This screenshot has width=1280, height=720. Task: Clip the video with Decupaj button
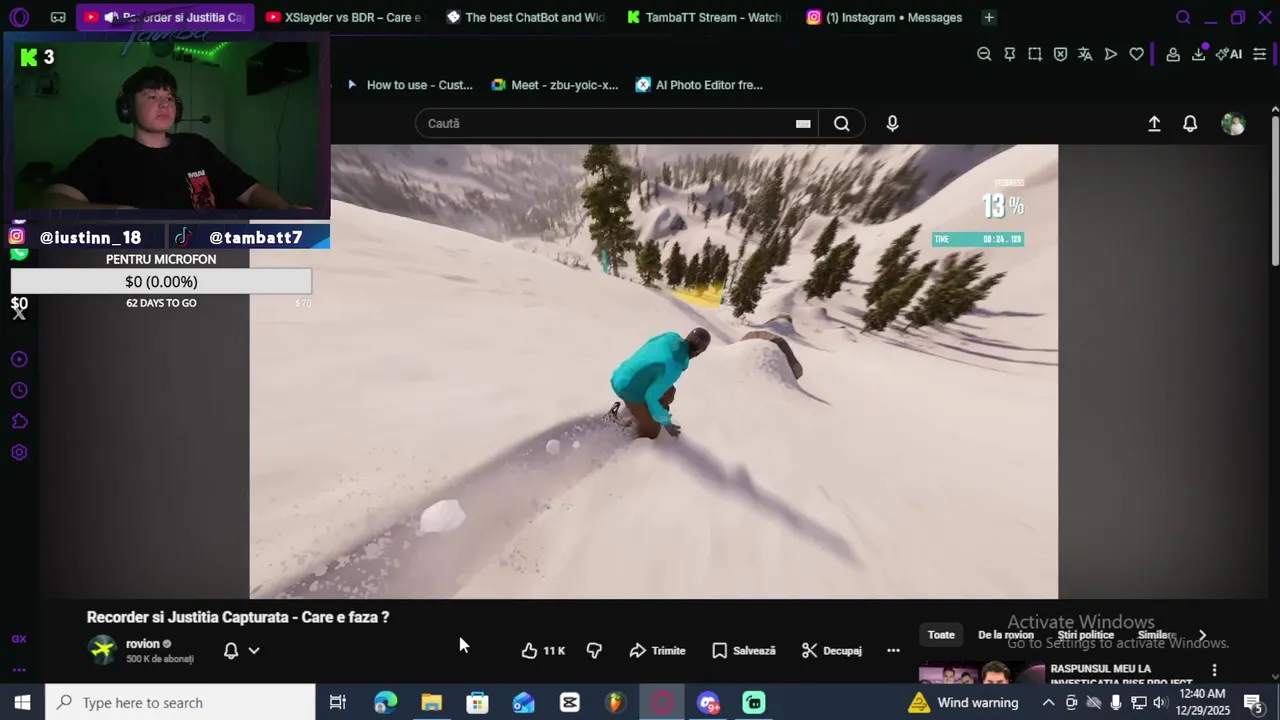tap(831, 650)
